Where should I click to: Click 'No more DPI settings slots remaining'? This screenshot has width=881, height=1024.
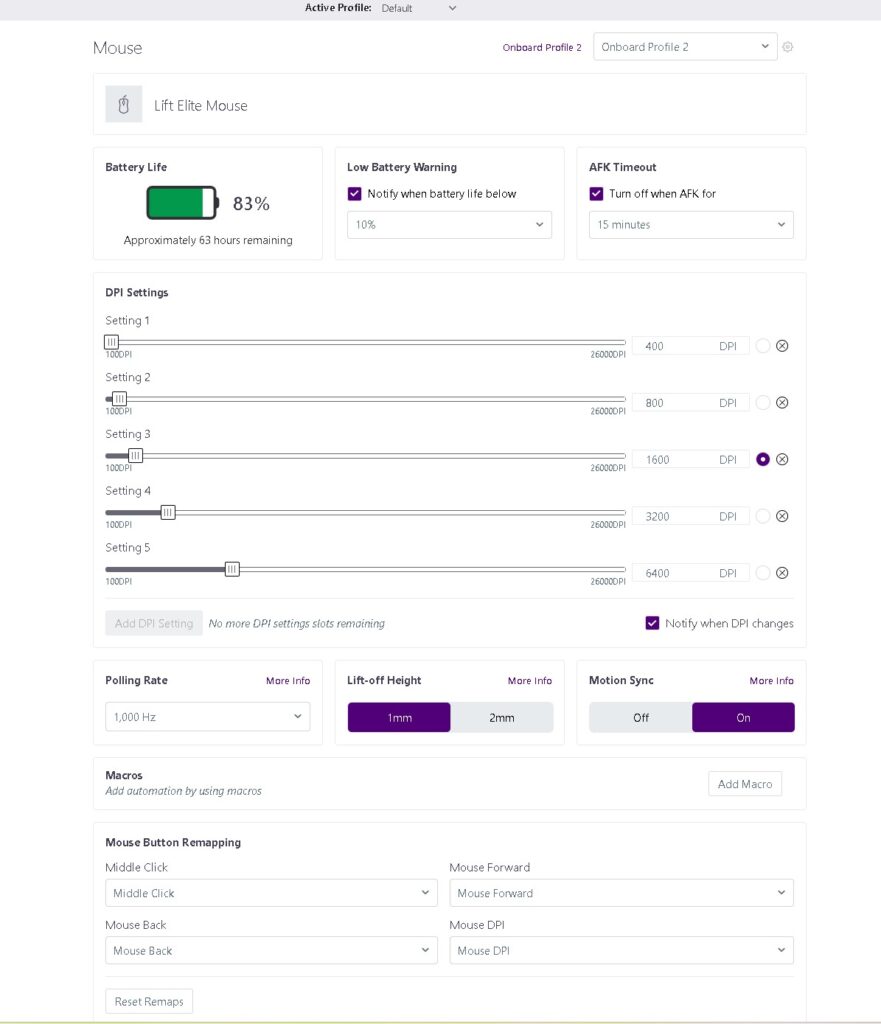point(296,624)
